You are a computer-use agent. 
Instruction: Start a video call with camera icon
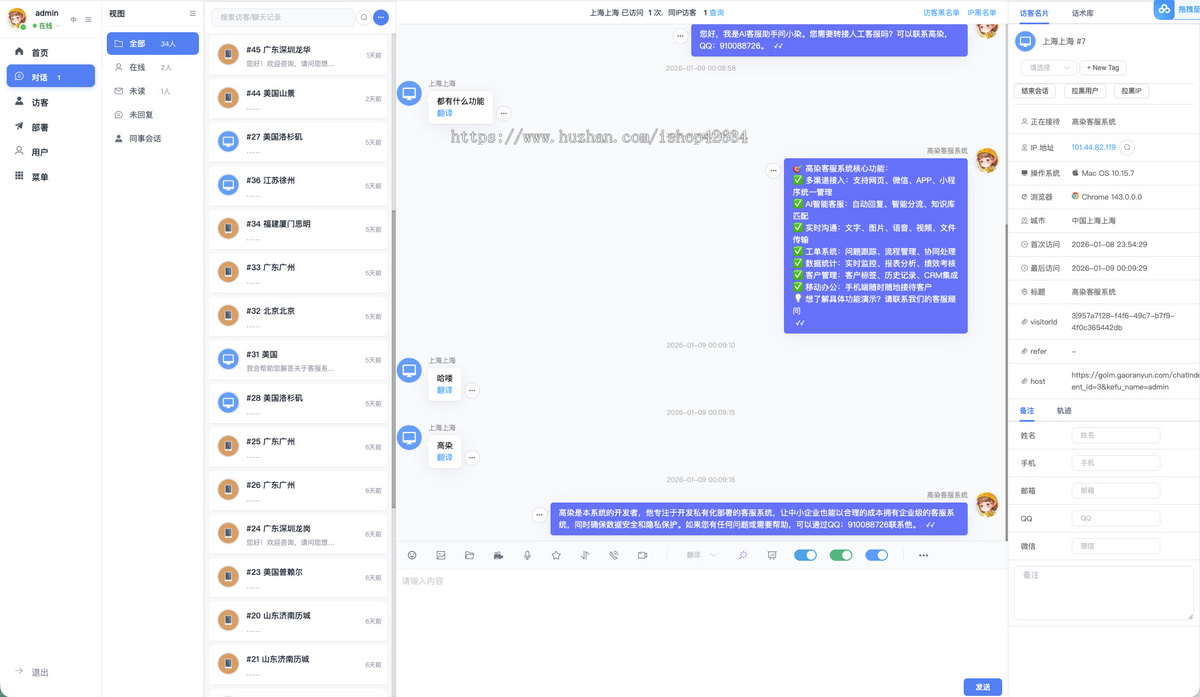(x=642, y=555)
